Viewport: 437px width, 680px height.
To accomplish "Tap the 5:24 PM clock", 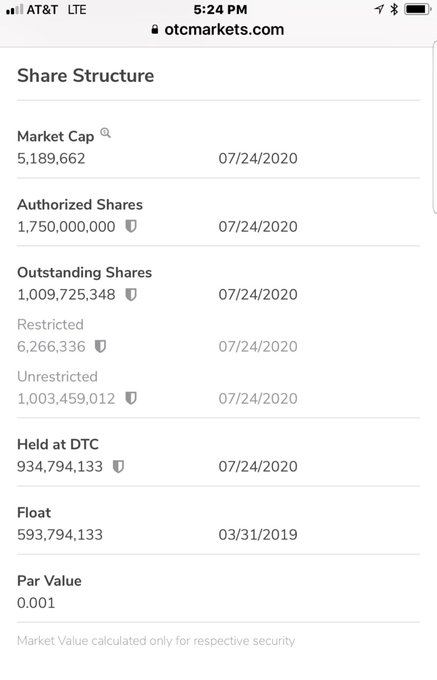I will tap(220, 10).
